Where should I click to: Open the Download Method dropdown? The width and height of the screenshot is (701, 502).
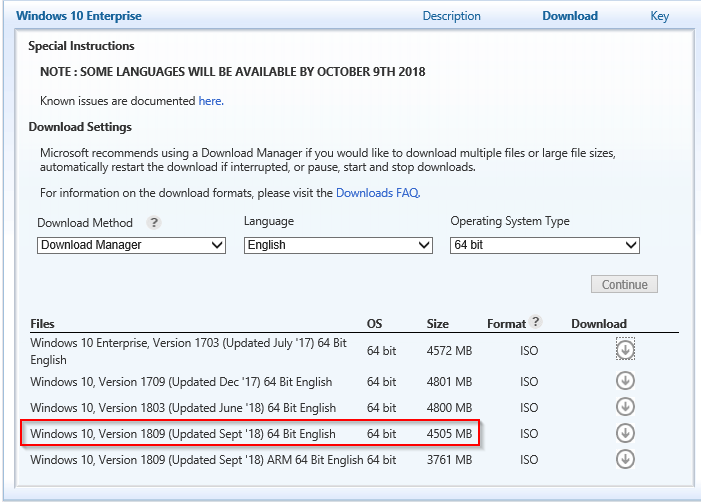click(x=131, y=245)
